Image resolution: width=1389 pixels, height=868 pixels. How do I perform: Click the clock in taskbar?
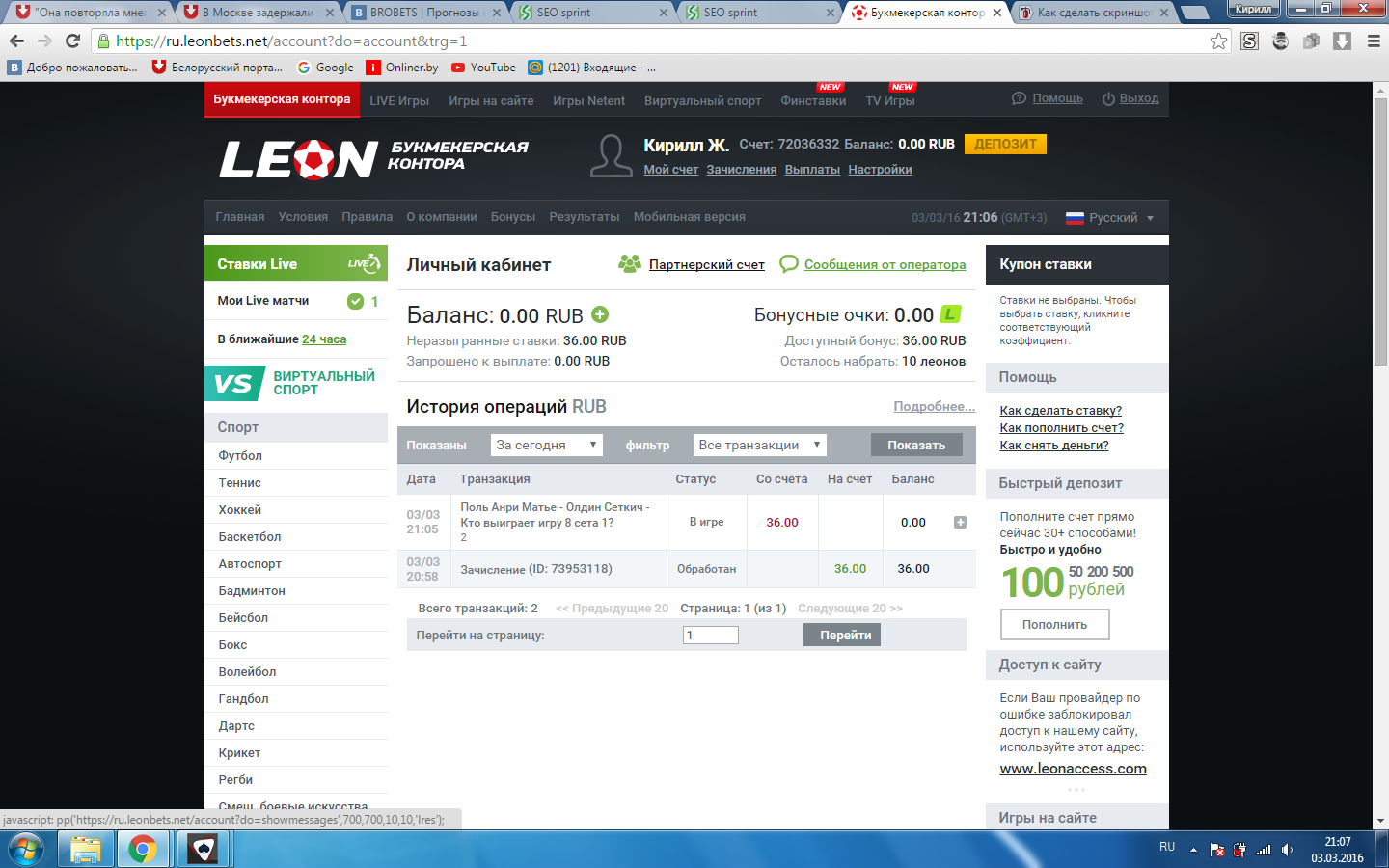pos(1337,850)
